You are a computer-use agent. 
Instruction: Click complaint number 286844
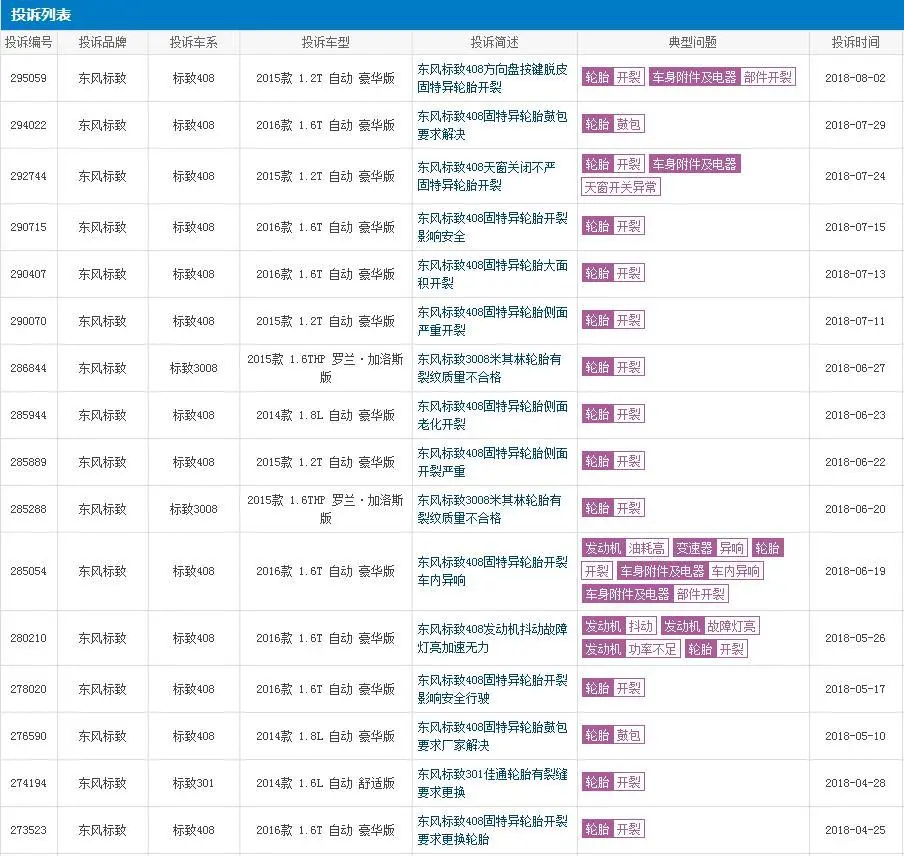coord(28,368)
